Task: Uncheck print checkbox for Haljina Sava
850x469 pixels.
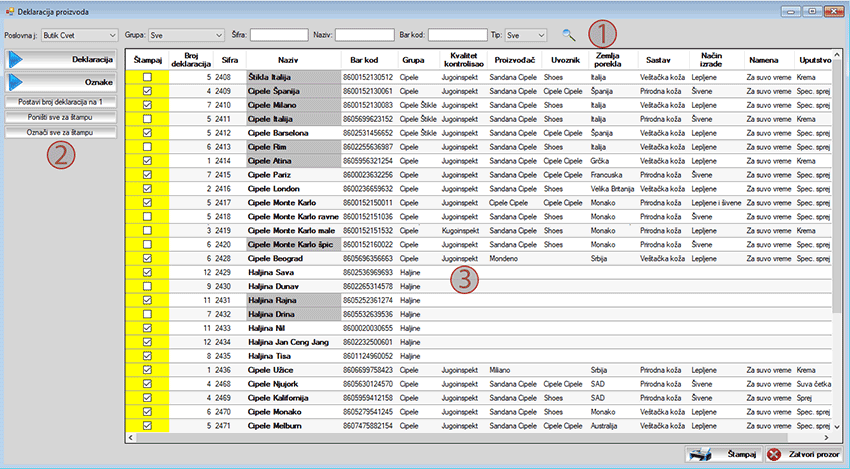Action: pos(147,272)
